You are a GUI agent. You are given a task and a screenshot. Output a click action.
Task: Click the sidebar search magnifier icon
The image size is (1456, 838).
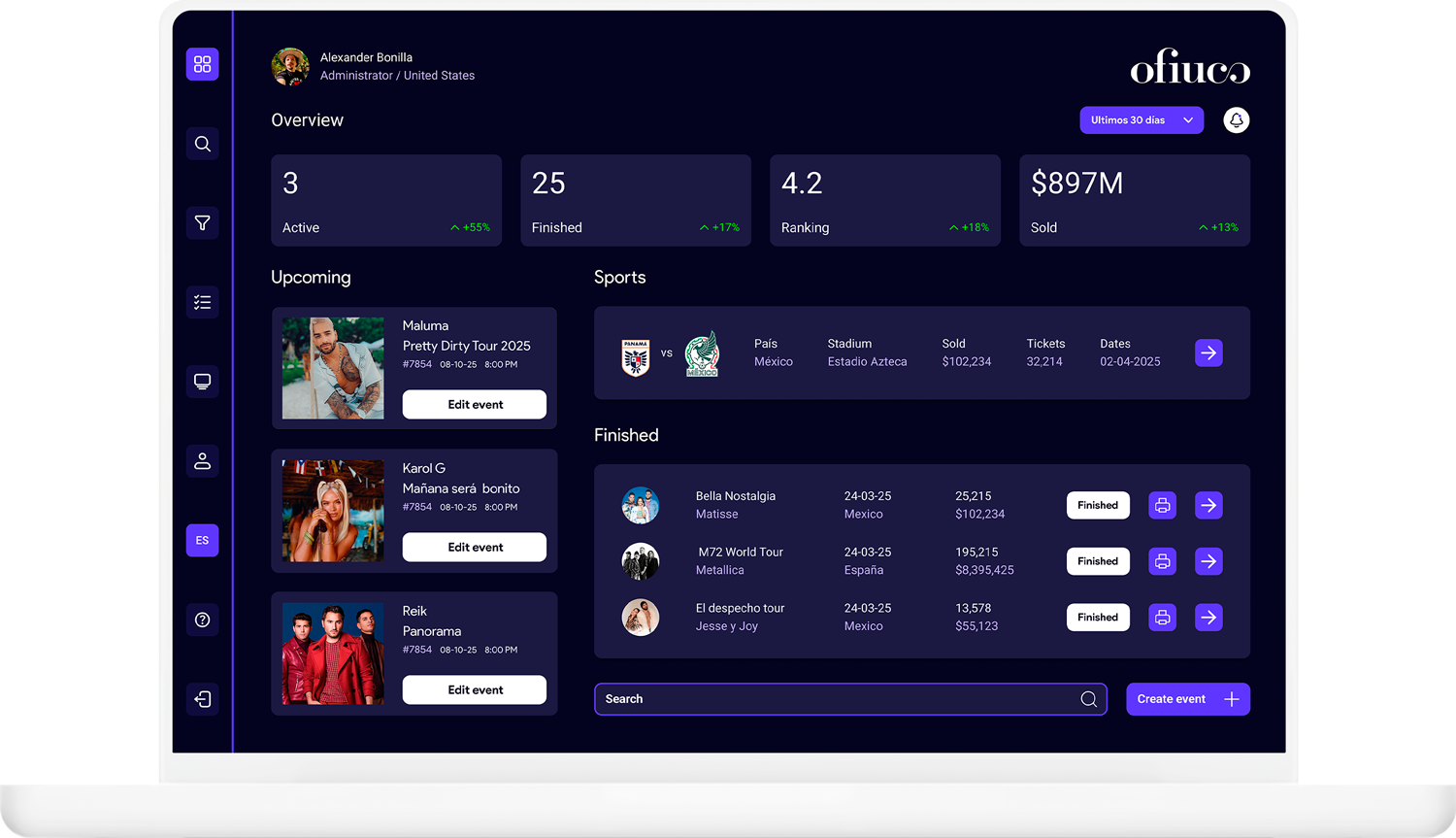point(202,144)
